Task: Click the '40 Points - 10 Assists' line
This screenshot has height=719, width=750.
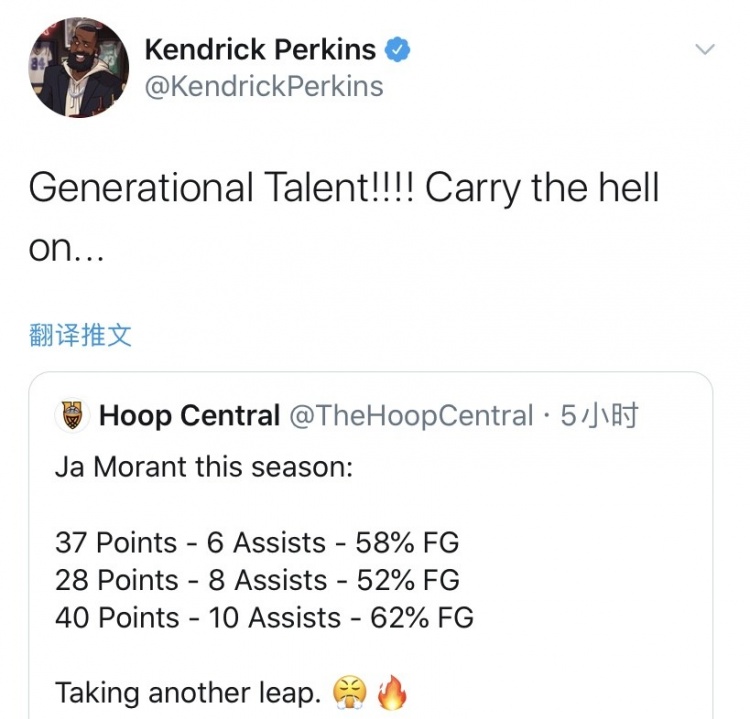Action: tap(264, 617)
